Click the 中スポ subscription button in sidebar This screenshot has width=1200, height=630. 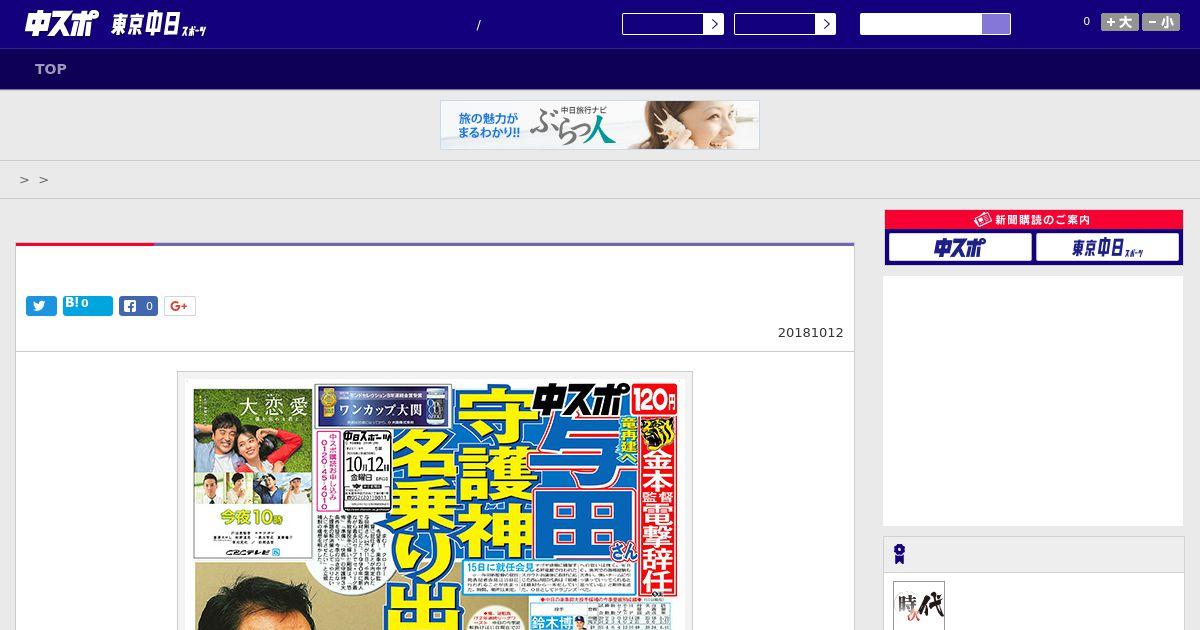[960, 247]
